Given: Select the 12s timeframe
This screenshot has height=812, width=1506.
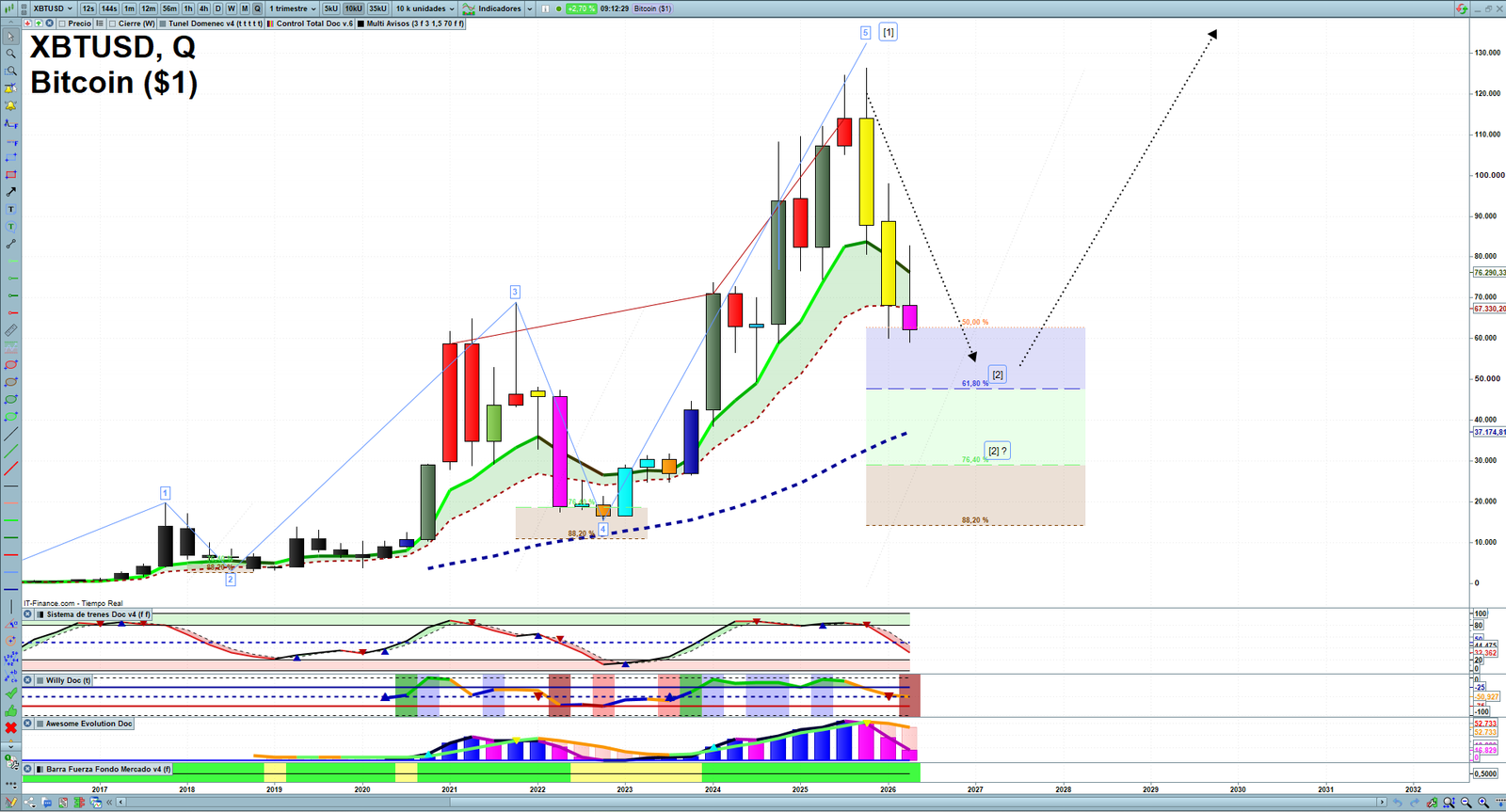Looking at the screenshot, I should pos(88,8).
